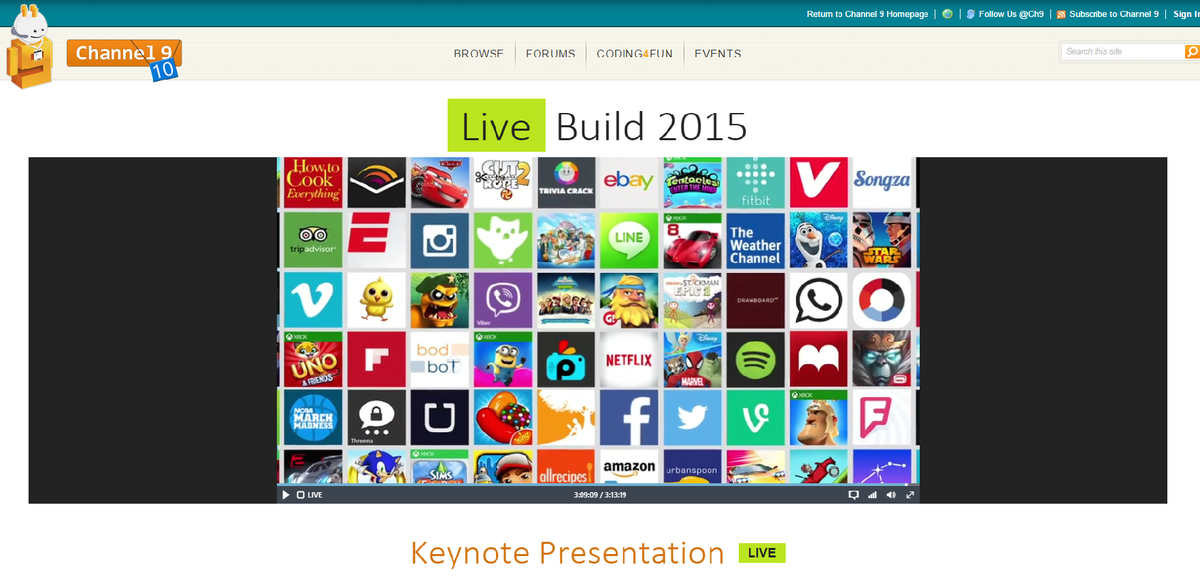Click the Sign In link
This screenshot has width=1200, height=584.
click(1186, 14)
